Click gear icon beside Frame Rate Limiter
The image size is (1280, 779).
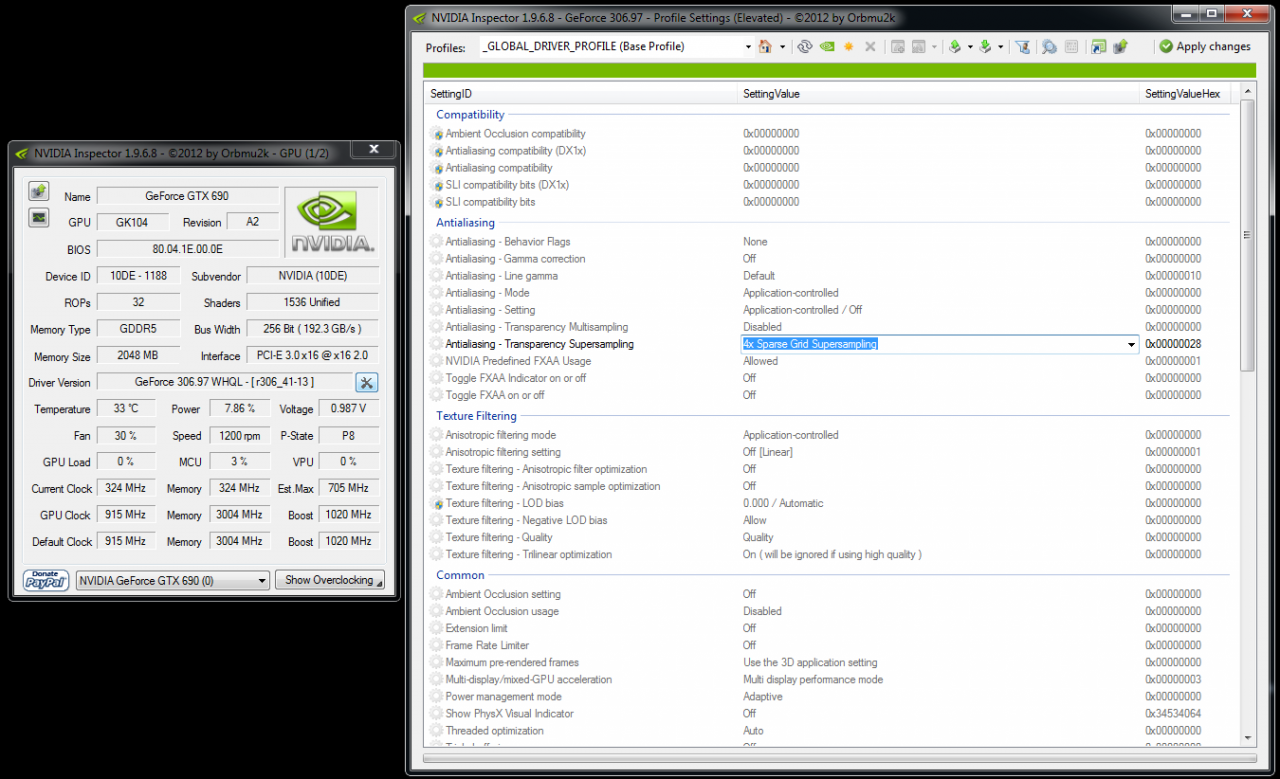coord(437,646)
